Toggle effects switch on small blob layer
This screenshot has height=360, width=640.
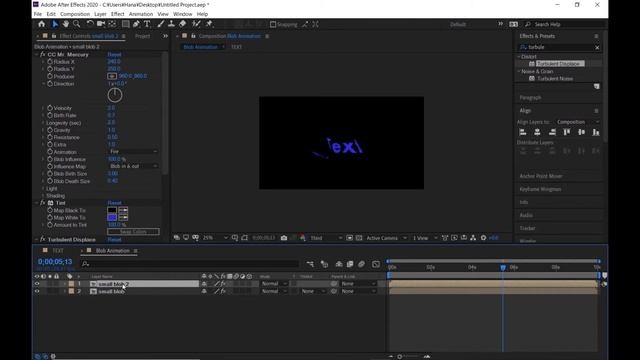223,291
